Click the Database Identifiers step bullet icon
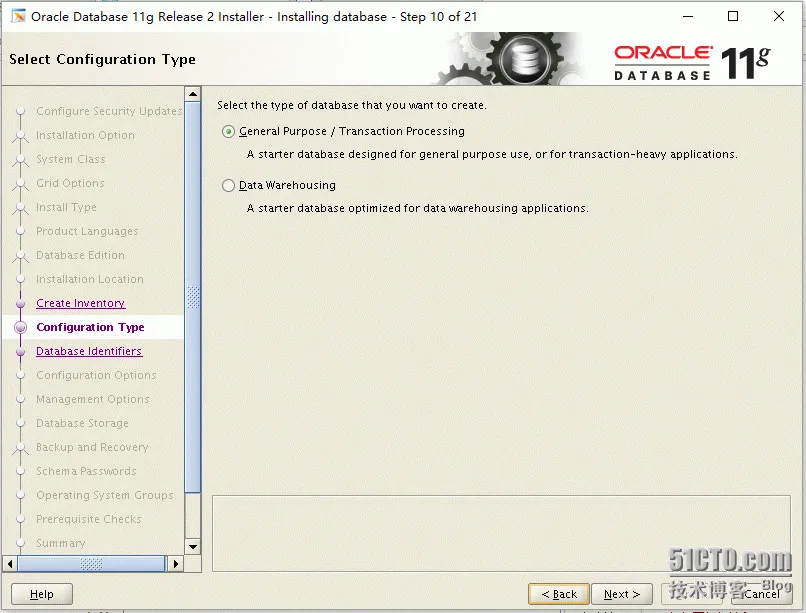The height and width of the screenshot is (613, 806). point(21,352)
